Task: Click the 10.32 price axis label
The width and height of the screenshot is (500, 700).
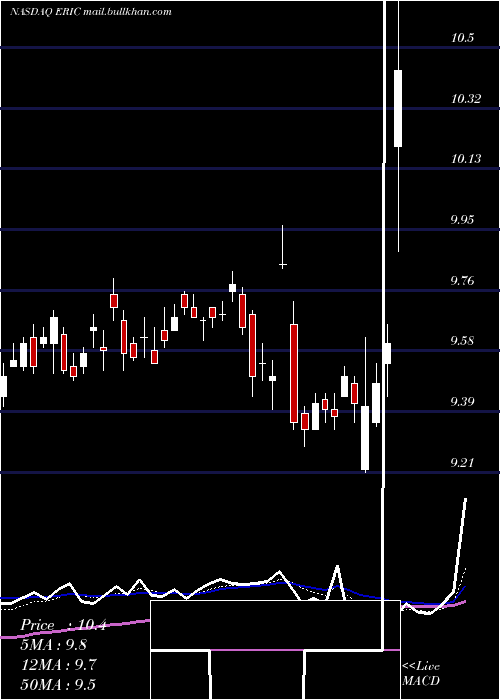Action: click(x=466, y=99)
